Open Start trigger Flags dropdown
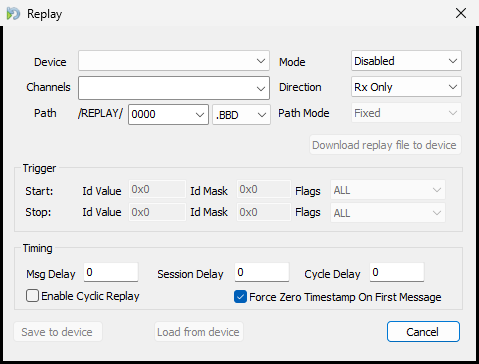479x364 pixels. pos(388,190)
